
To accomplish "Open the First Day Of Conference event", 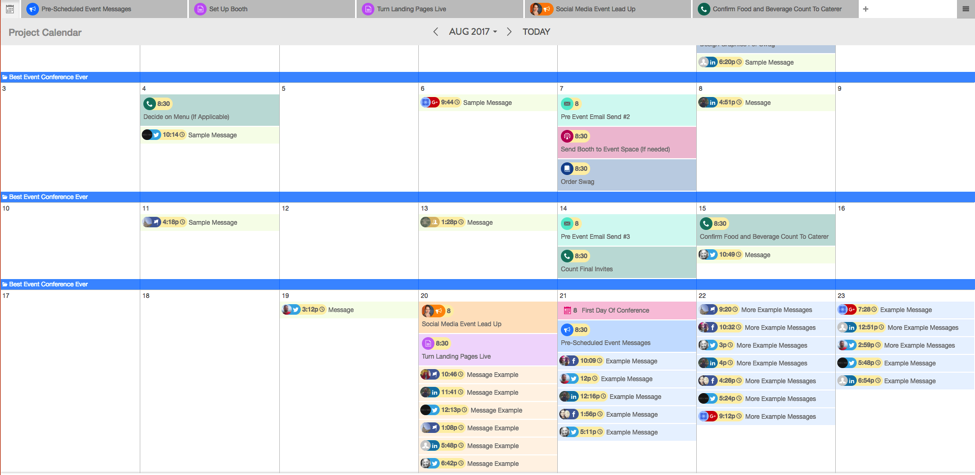I will (615, 310).
